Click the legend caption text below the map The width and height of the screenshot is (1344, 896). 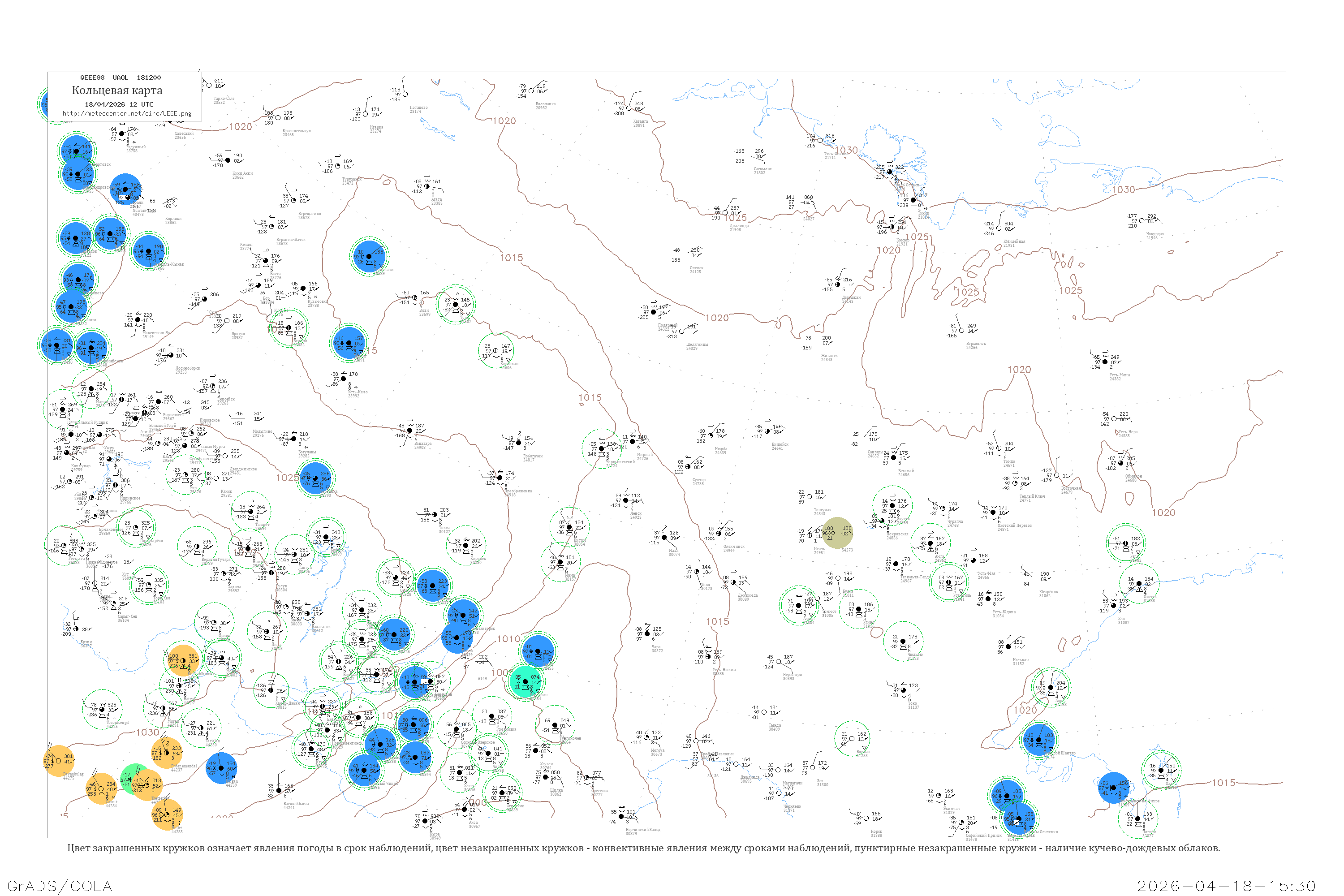[x=643, y=848]
